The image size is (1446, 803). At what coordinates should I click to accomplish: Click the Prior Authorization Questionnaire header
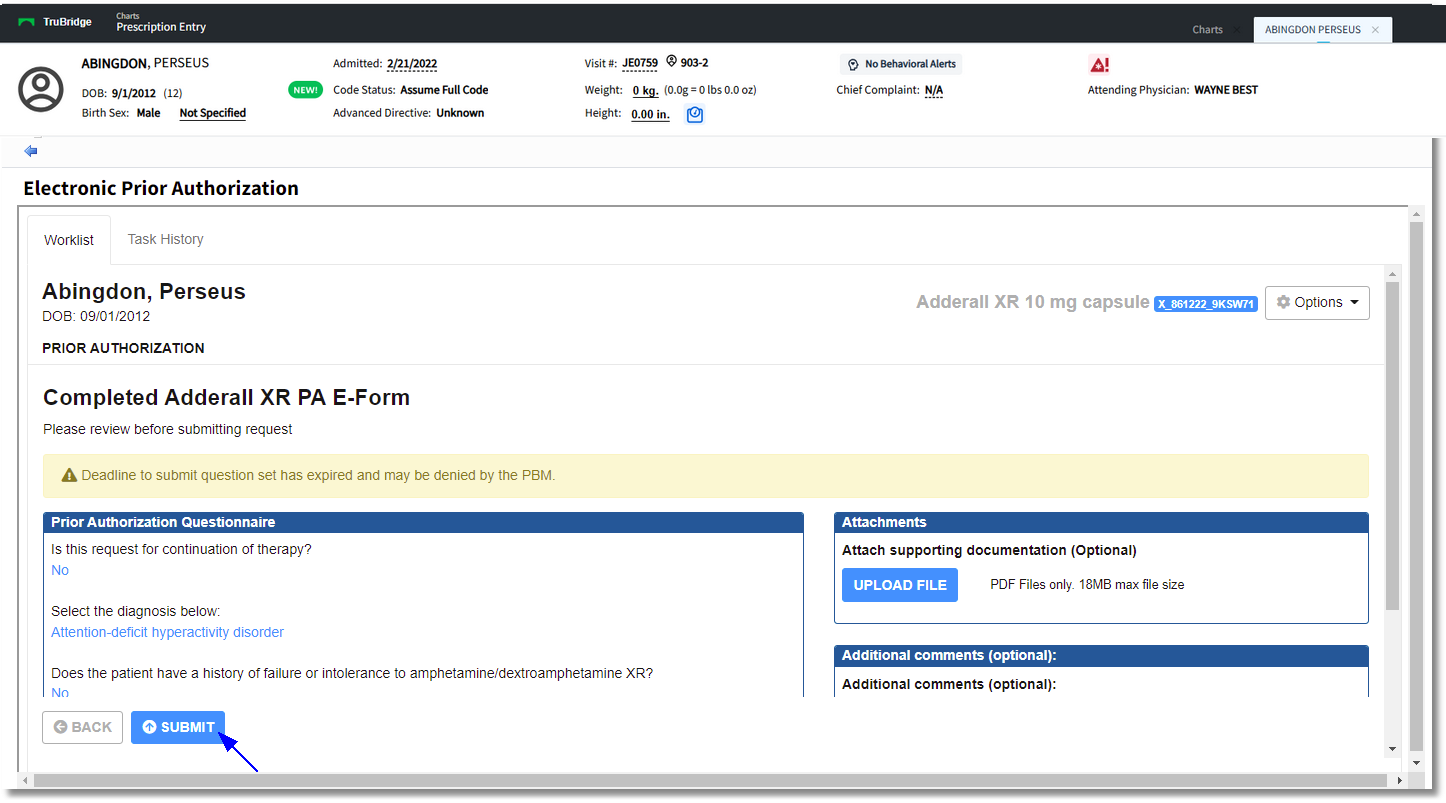click(x=423, y=522)
